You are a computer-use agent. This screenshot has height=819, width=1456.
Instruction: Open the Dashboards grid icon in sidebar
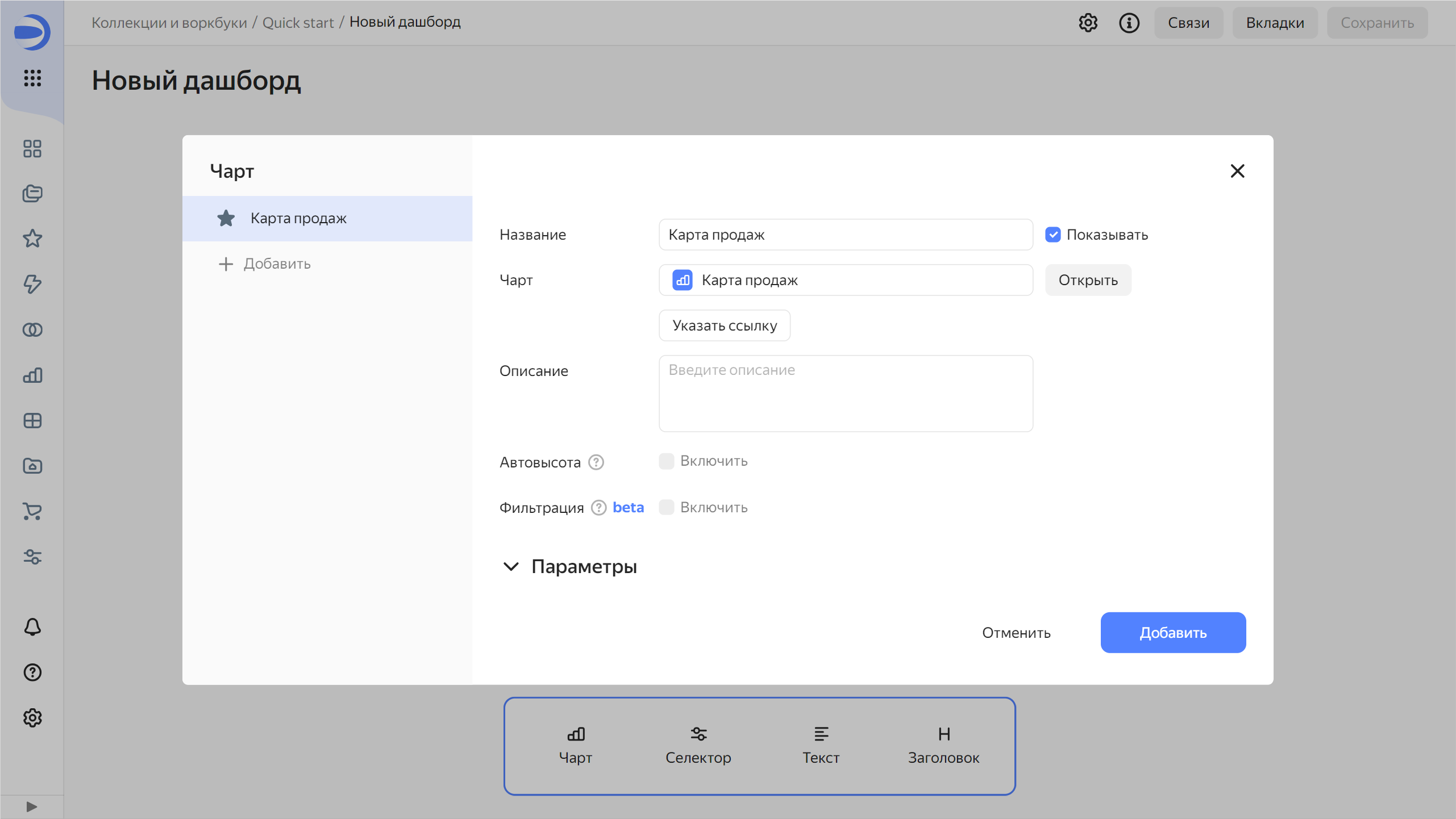[32, 149]
